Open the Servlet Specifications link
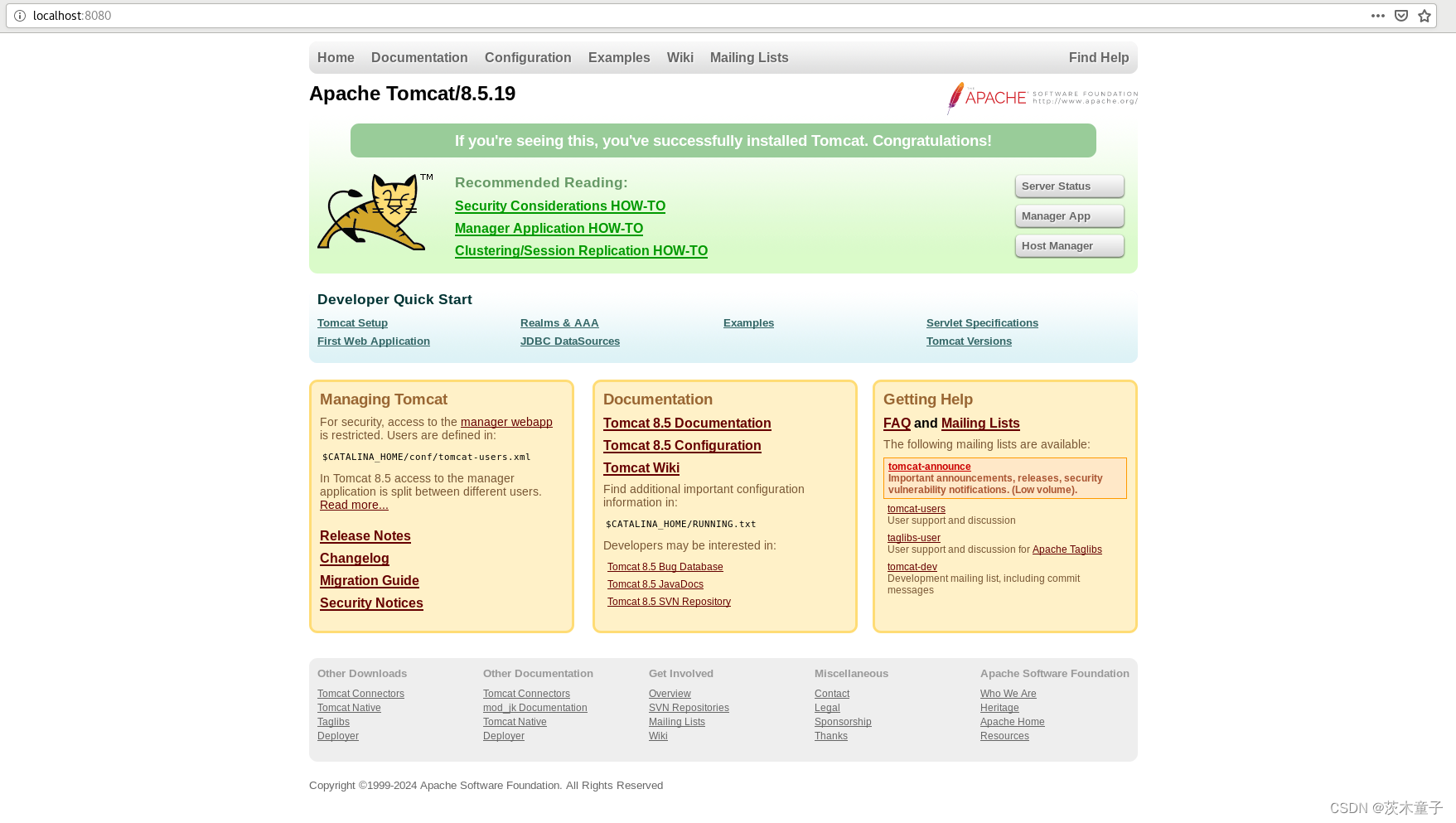Screen dimensions: 1456x823 [982, 323]
